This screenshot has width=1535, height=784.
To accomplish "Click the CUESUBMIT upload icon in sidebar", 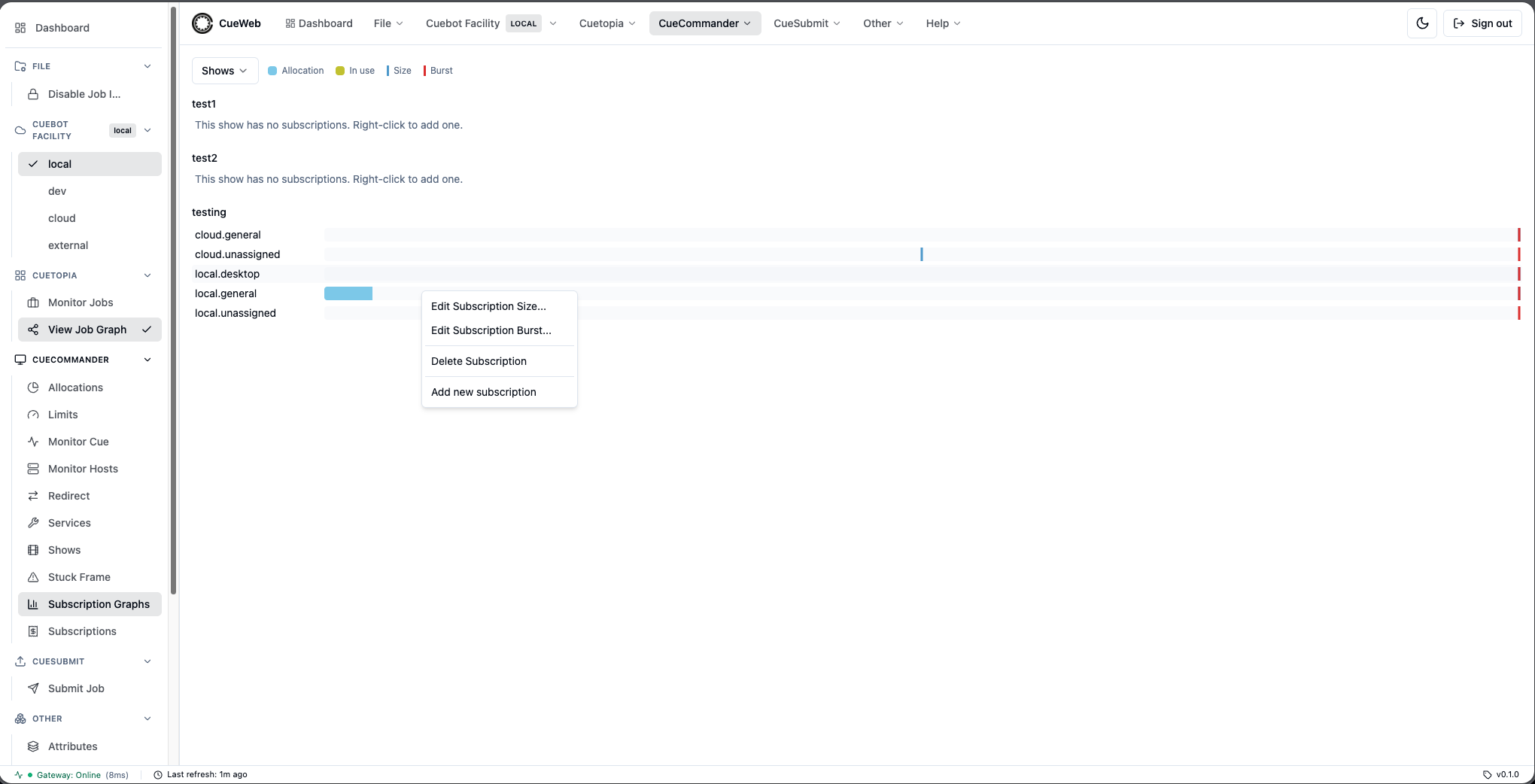I will tap(20, 661).
